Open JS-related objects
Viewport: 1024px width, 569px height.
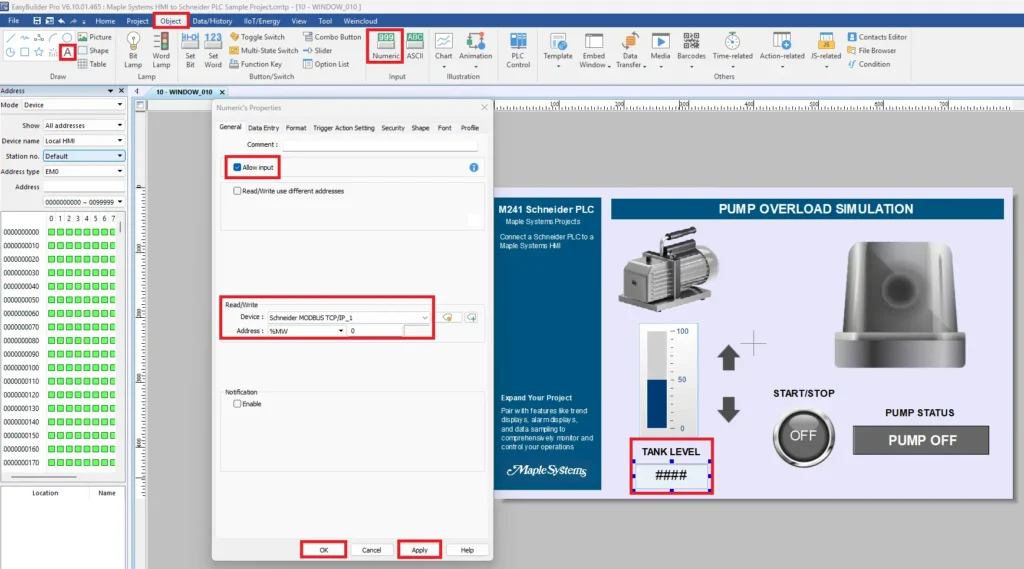[825, 50]
